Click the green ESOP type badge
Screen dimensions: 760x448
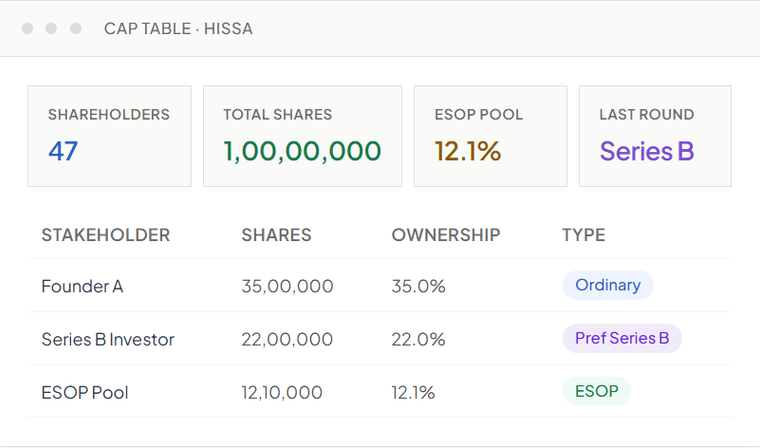point(597,391)
